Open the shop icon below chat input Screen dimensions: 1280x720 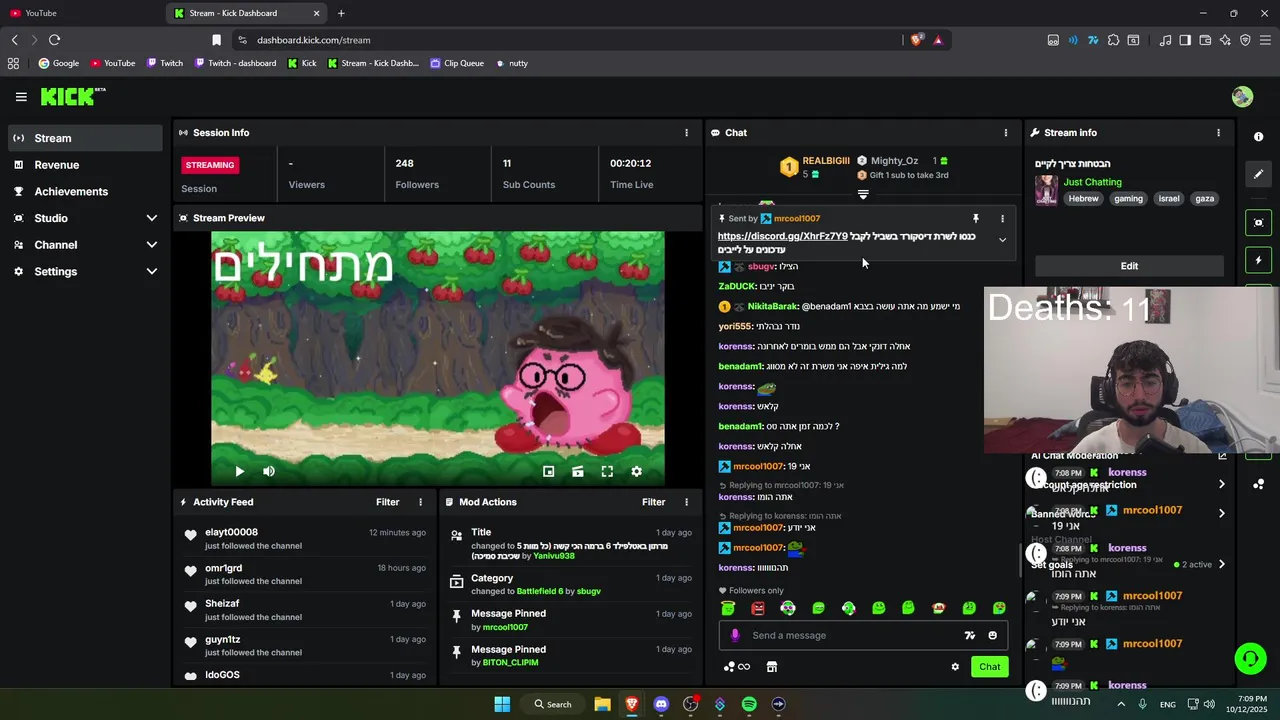click(772, 667)
